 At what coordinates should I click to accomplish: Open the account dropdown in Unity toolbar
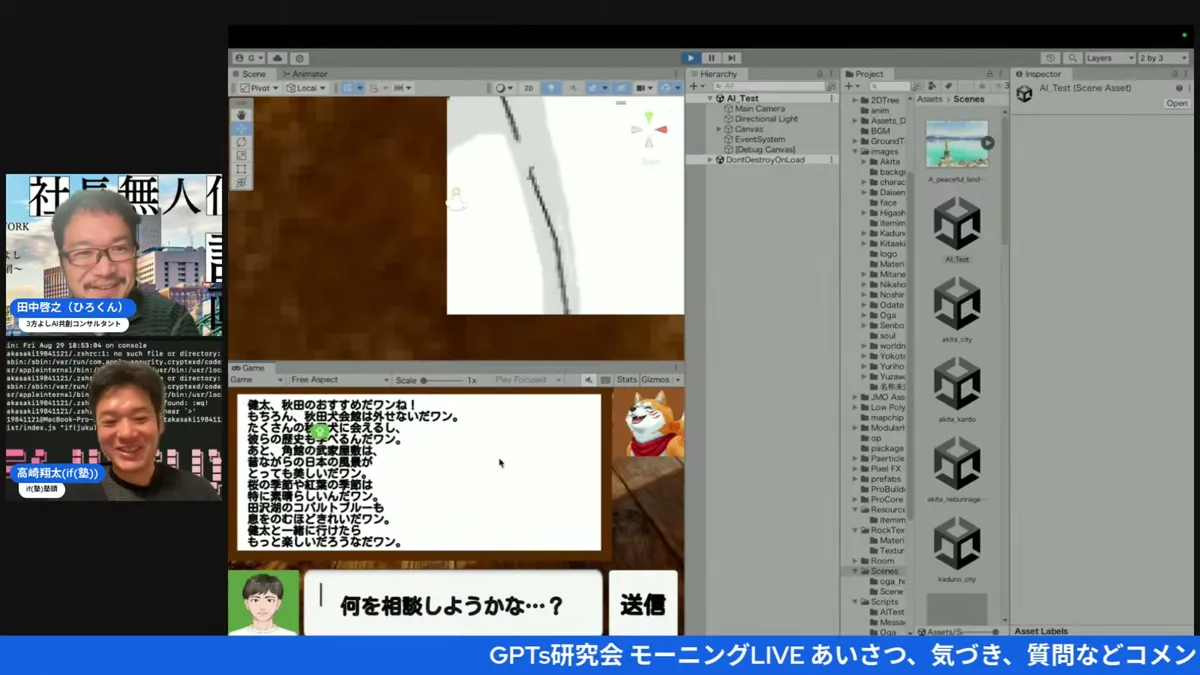pos(249,58)
